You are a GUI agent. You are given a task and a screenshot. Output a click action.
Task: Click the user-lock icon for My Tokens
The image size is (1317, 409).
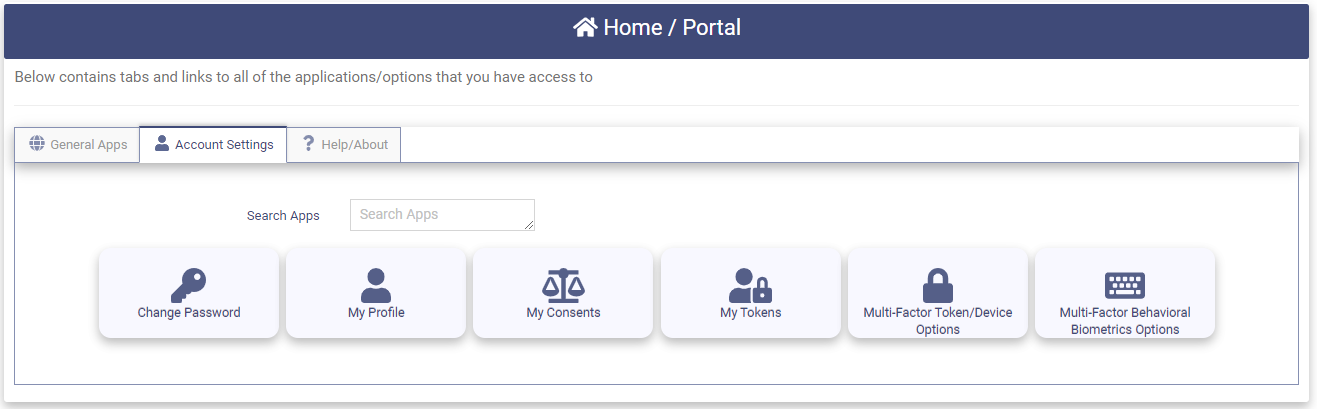click(750, 285)
